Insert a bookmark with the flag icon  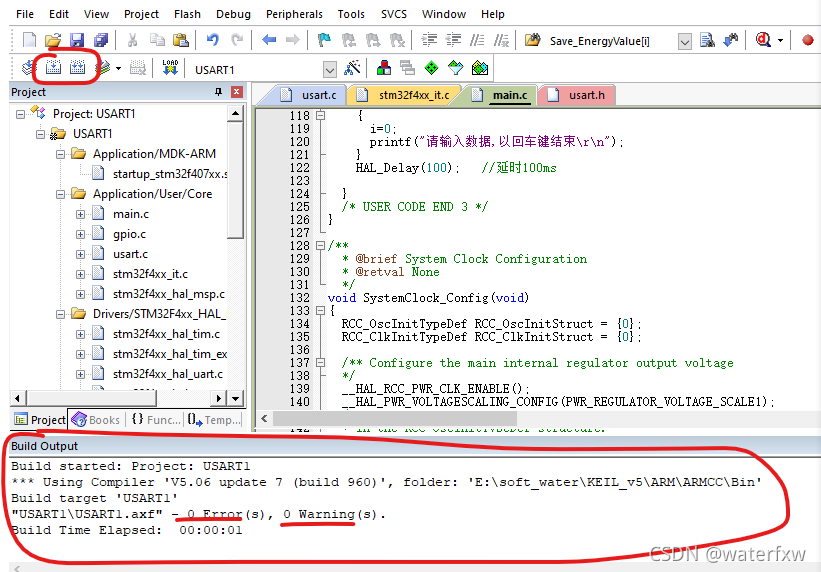[325, 40]
